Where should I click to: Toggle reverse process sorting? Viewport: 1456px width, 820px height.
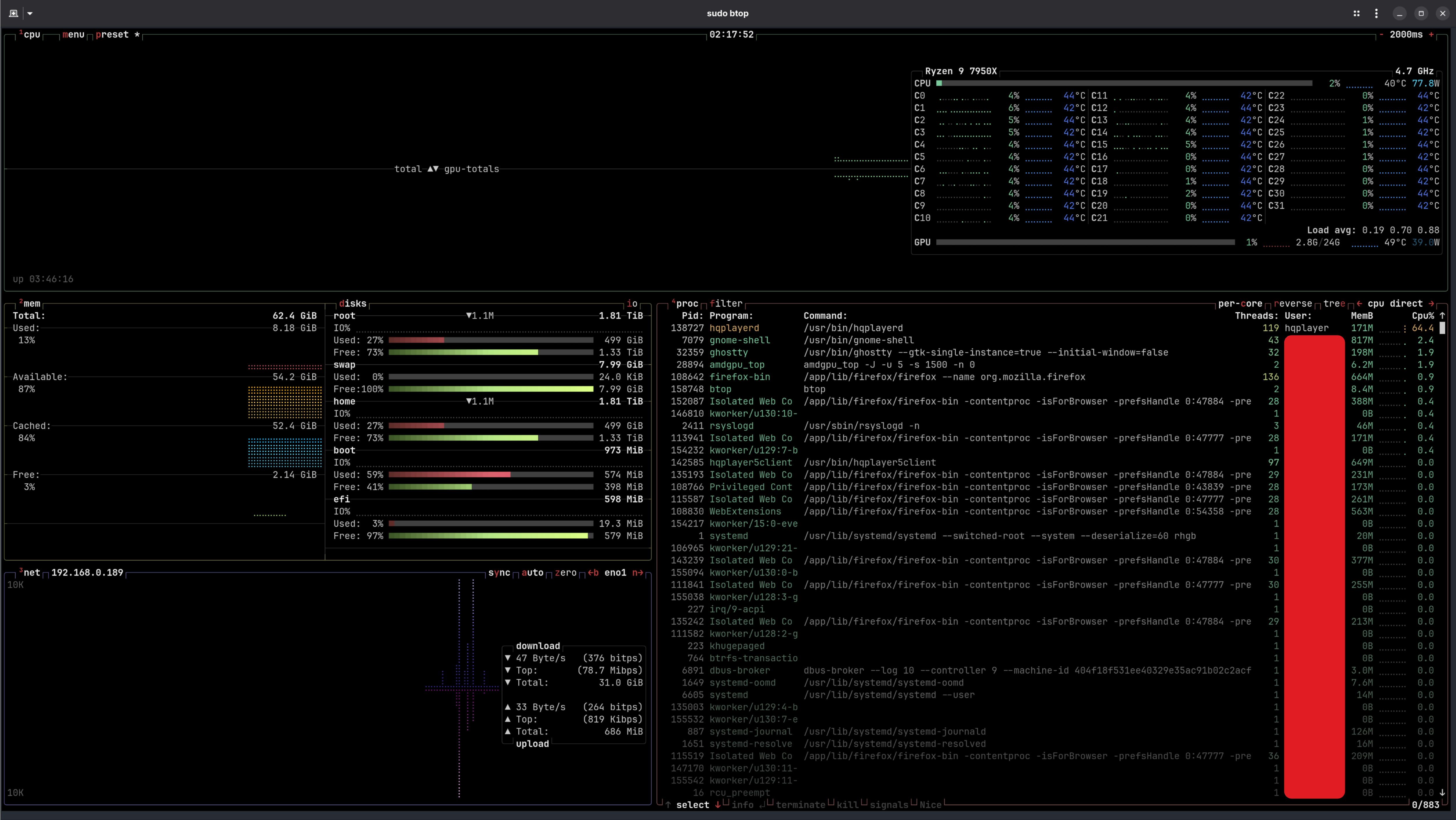click(1293, 304)
